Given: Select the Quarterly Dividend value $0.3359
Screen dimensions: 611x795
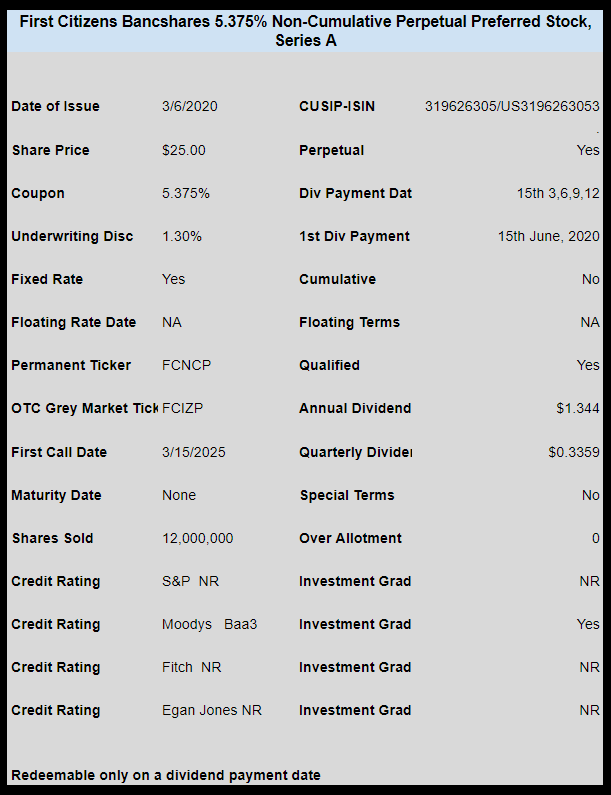Looking at the screenshot, I should (574, 452).
